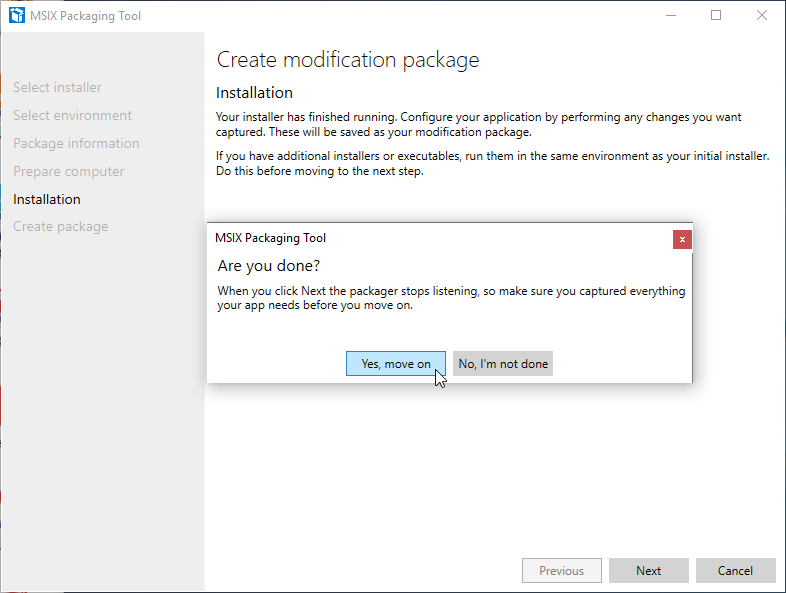Maximize the MSIX Packaging Tool window
786x593 pixels.
pos(716,16)
